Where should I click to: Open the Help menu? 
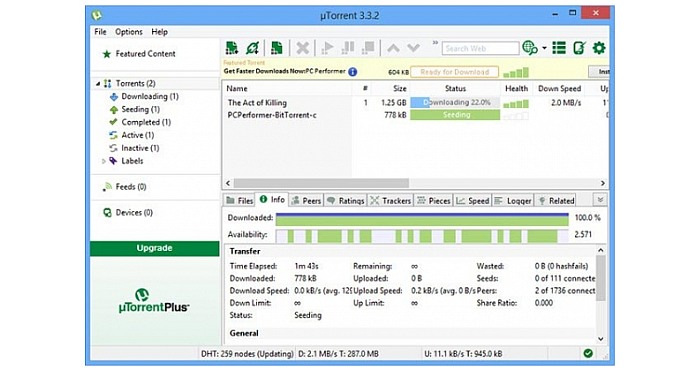[159, 32]
